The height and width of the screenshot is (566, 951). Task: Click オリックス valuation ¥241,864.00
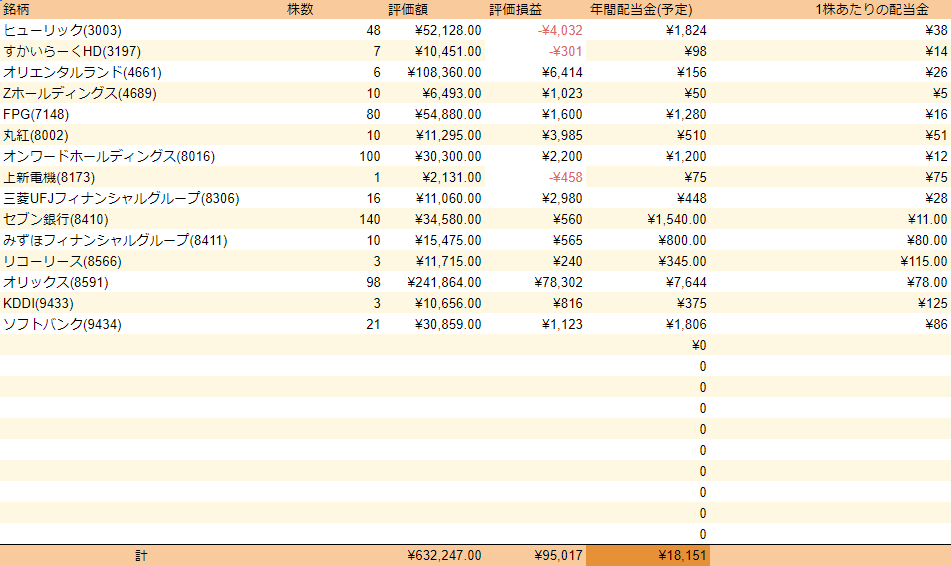(445, 283)
